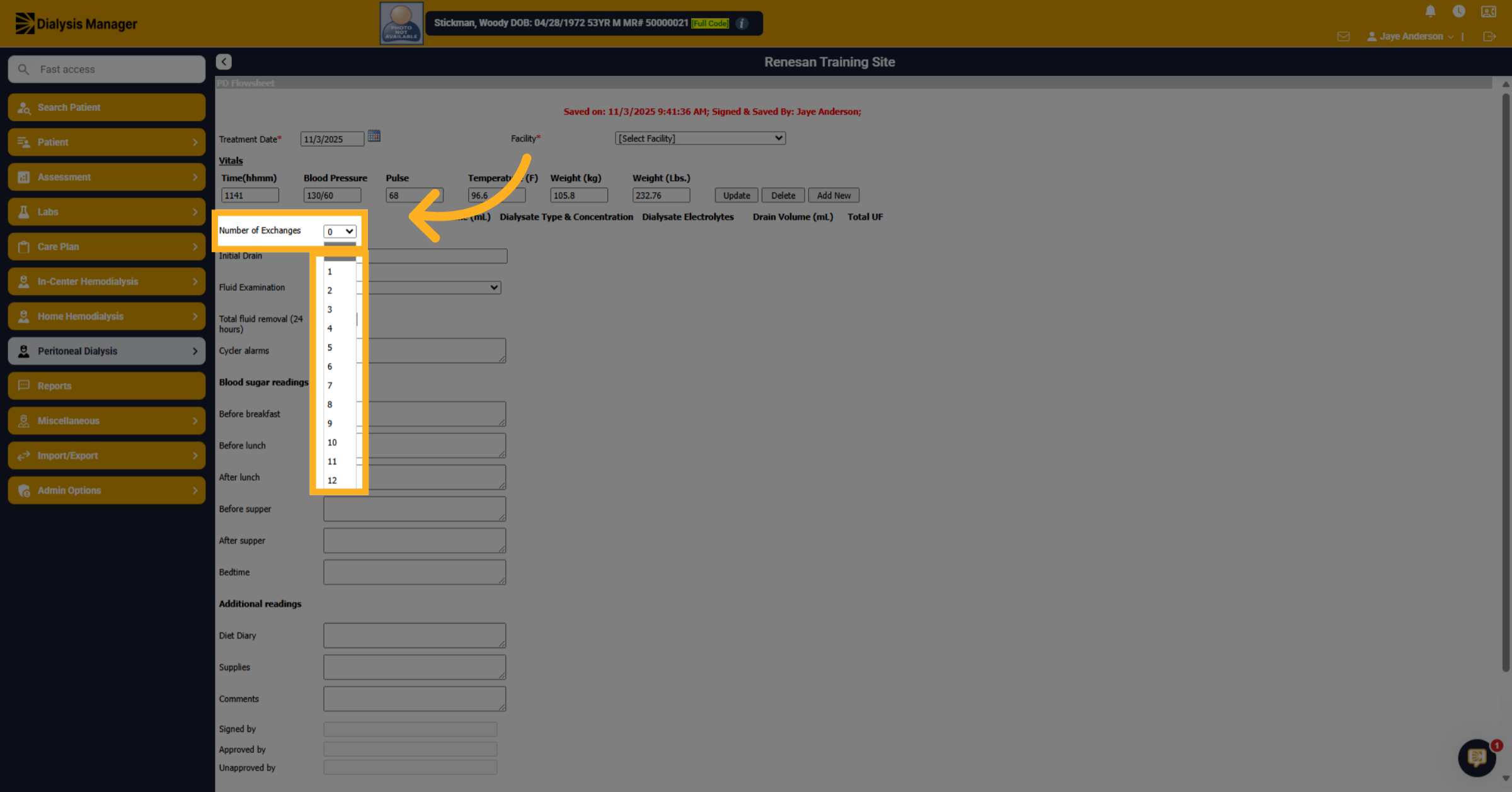Click the Treatment Date field
1512x792 pixels.
pos(332,139)
